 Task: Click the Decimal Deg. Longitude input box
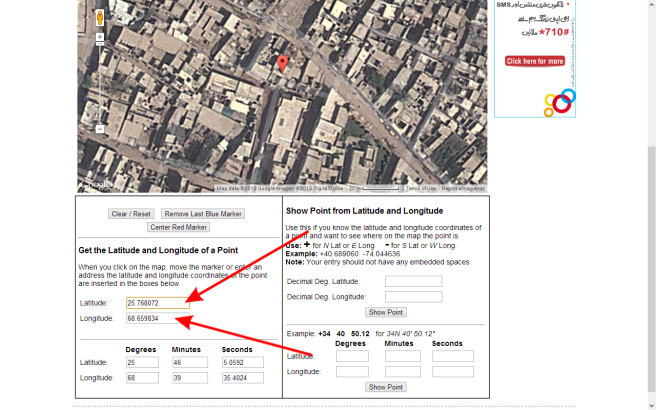coord(413,296)
